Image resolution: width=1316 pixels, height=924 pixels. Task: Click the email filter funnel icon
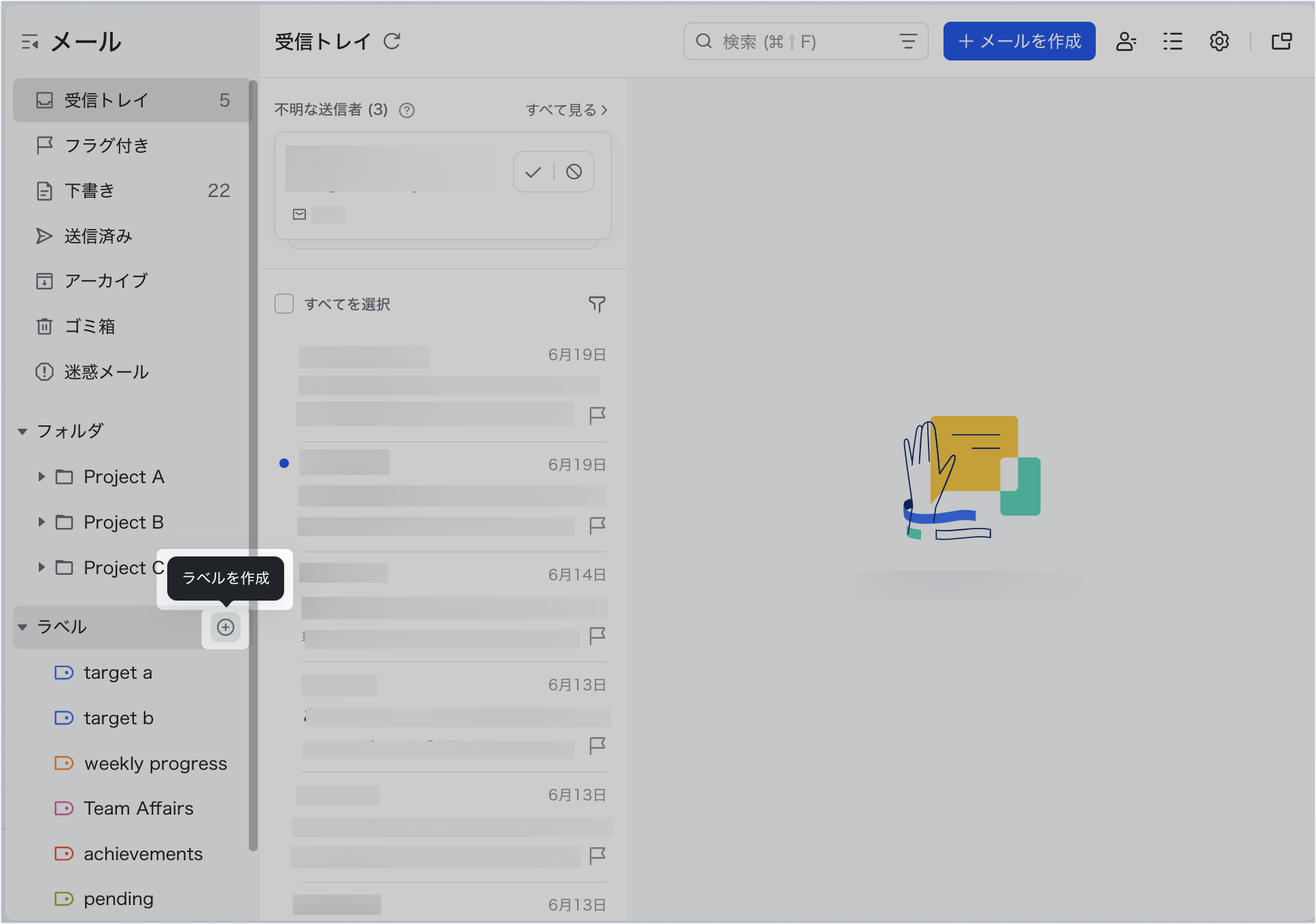click(597, 304)
